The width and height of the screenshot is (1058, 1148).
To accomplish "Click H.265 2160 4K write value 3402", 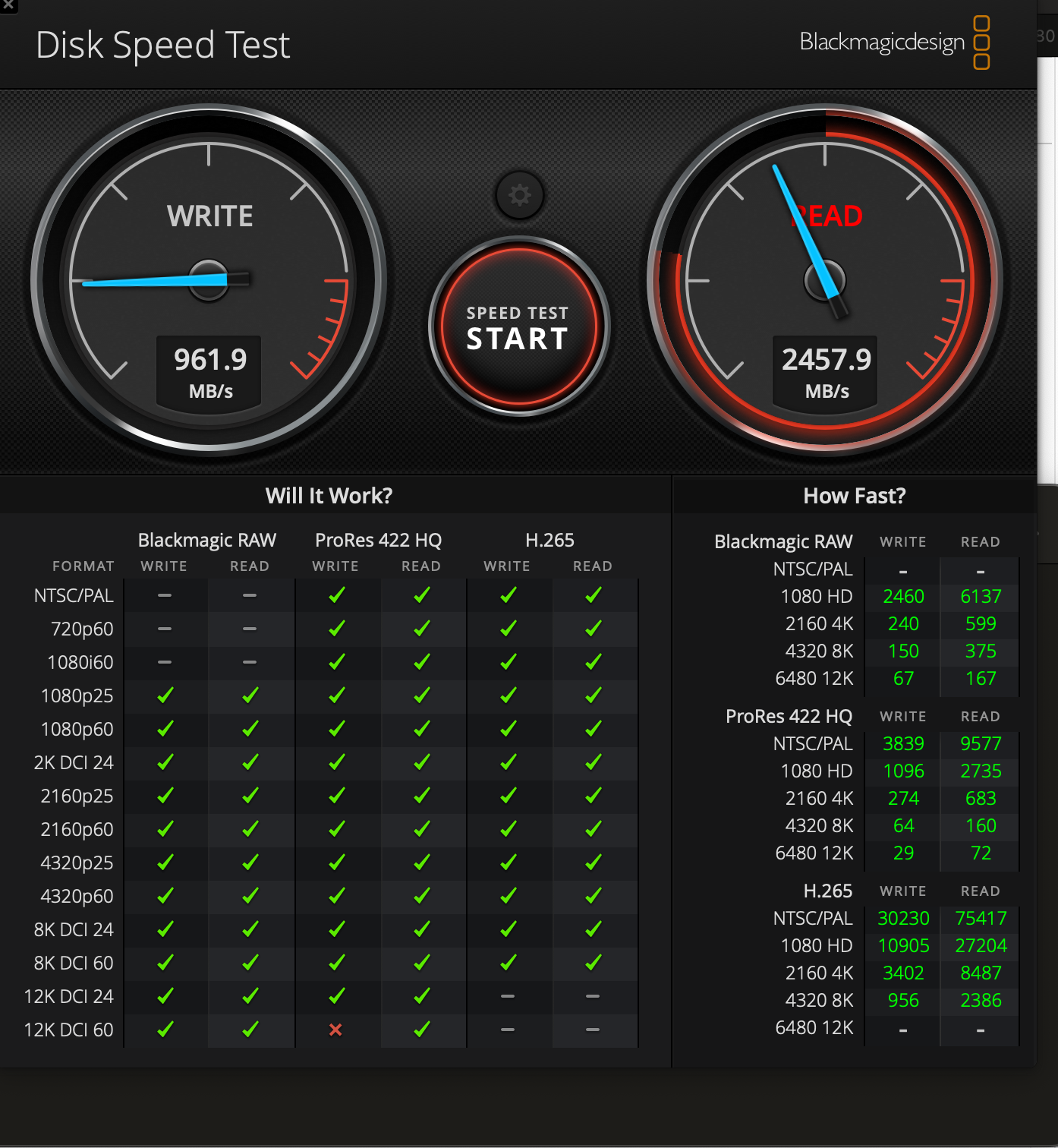I will click(903, 973).
